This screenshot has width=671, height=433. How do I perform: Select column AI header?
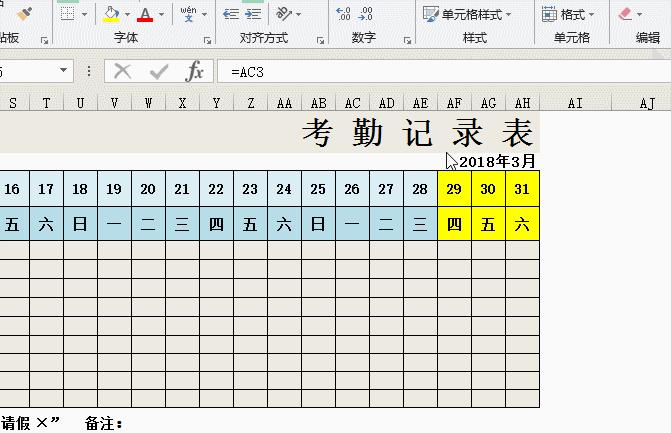point(576,103)
